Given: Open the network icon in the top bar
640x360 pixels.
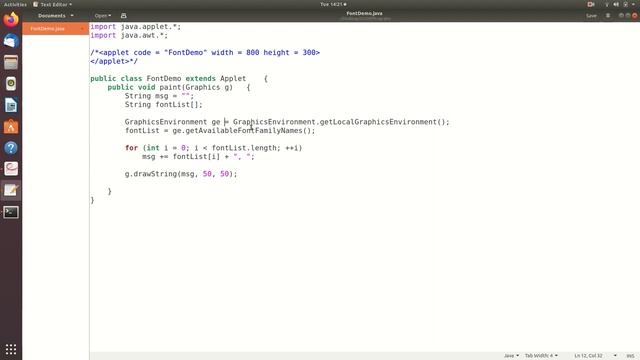Looking at the screenshot, I should point(607,4).
